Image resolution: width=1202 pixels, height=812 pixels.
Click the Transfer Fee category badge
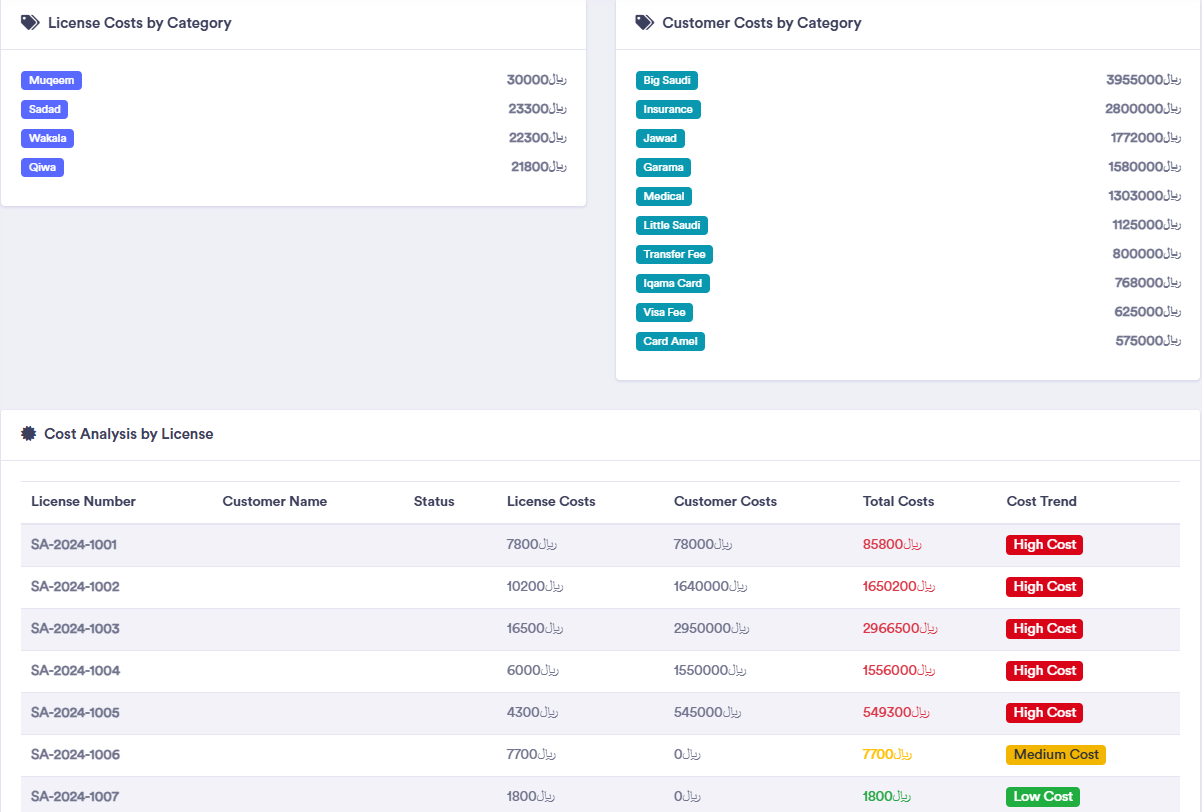click(675, 254)
